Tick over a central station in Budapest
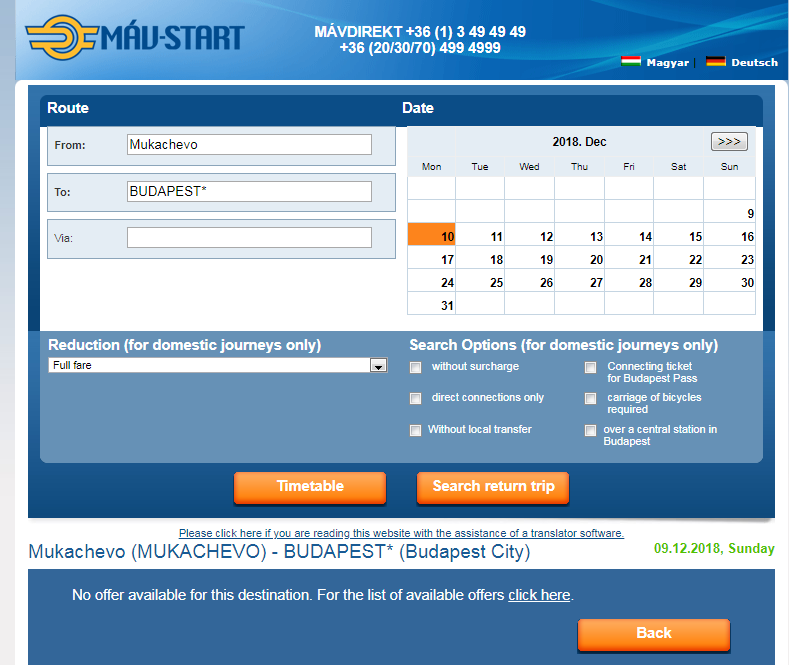Viewport: 789px width, 665px height. 591,430
